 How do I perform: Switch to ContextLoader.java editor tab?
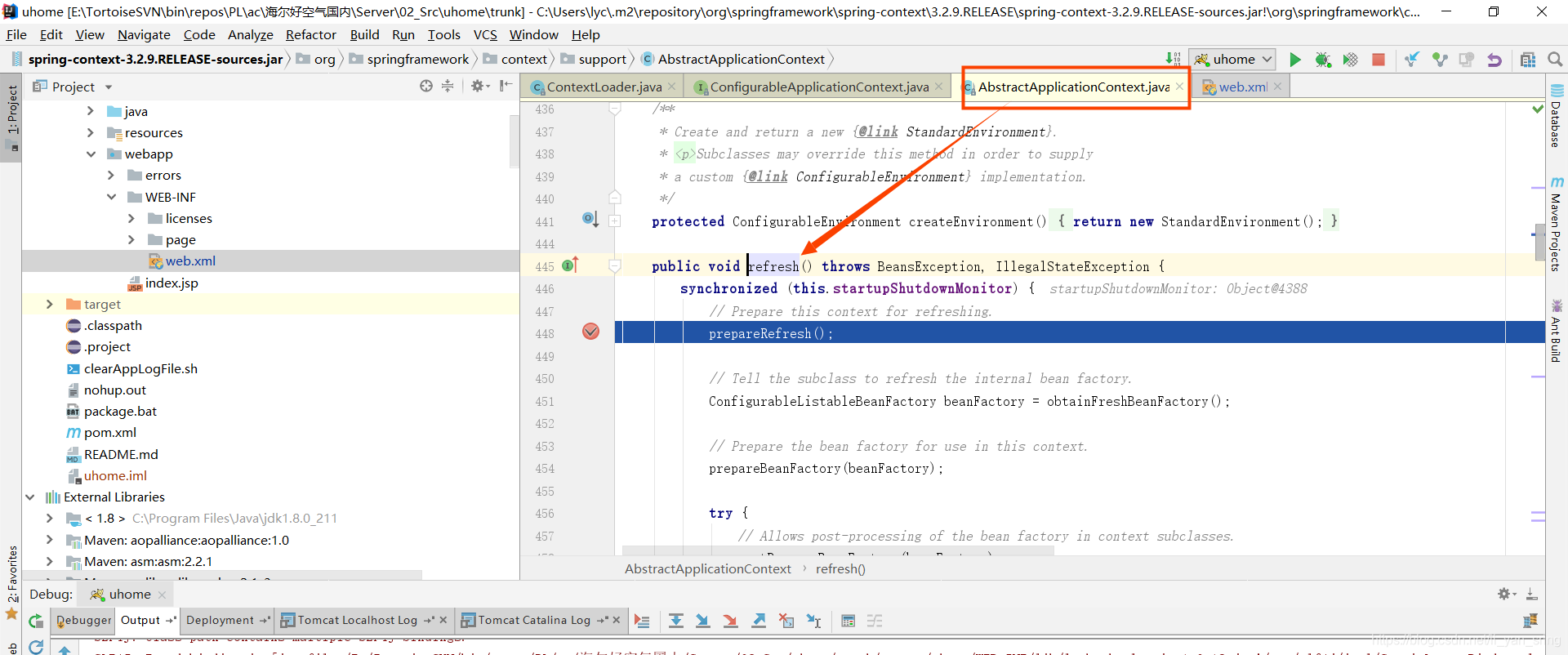[604, 87]
